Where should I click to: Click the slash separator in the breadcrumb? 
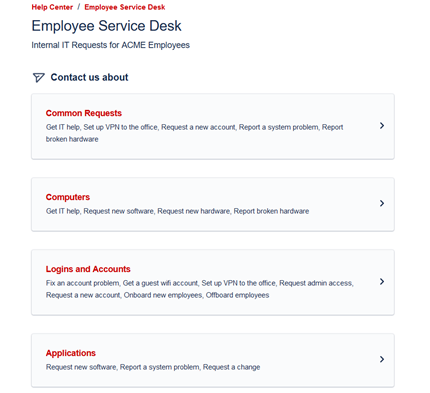pyautogui.click(x=79, y=7)
